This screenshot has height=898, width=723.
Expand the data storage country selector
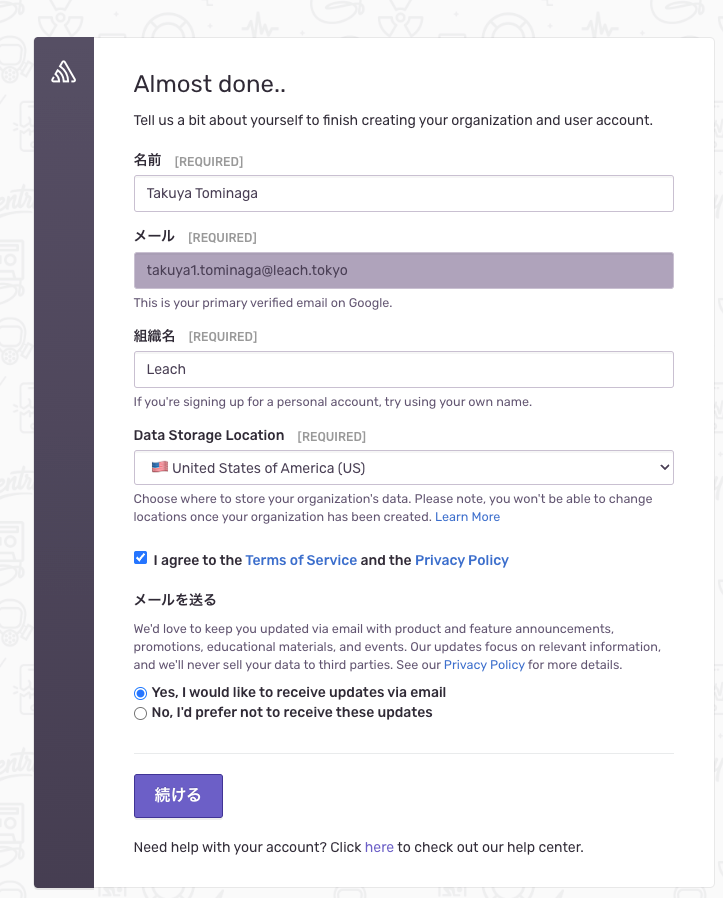404,466
